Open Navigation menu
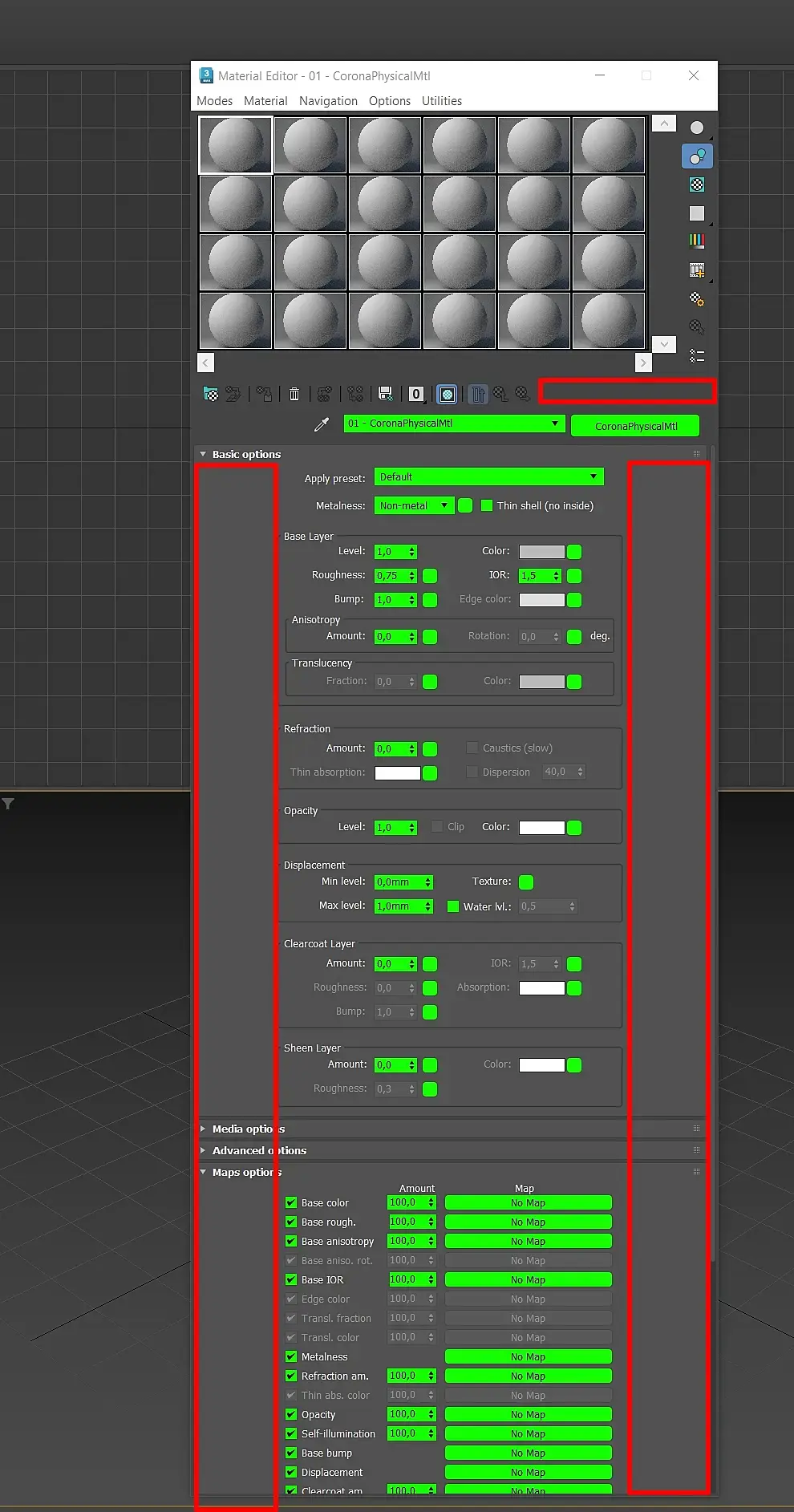Screen dimensions: 794x1512 coord(328,101)
